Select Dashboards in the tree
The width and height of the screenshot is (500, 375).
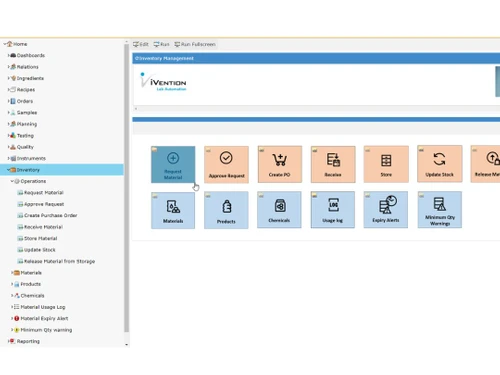[x=31, y=55]
